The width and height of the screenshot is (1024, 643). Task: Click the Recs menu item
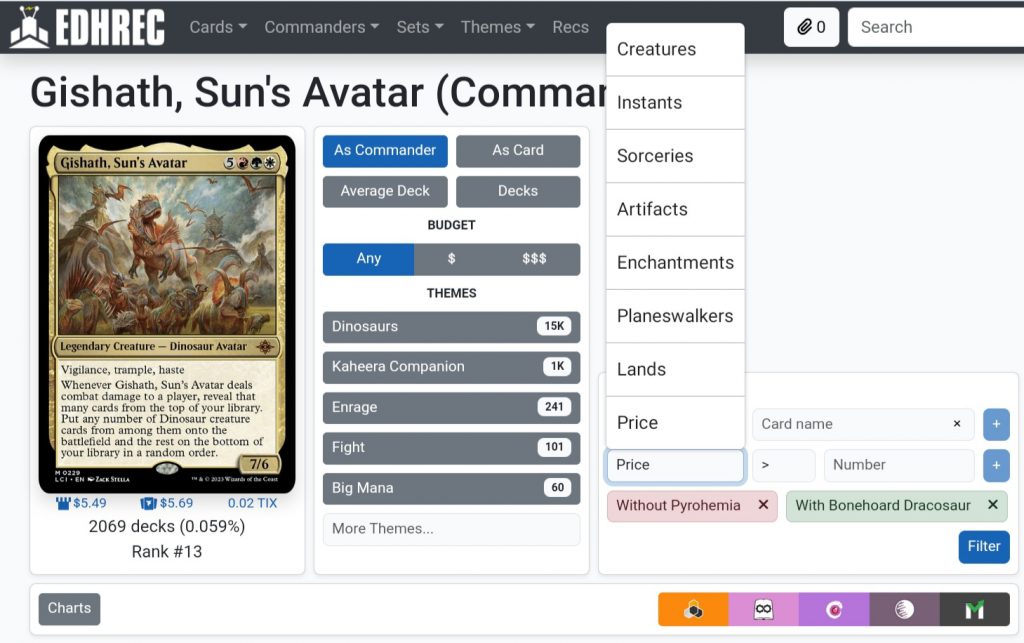point(570,27)
